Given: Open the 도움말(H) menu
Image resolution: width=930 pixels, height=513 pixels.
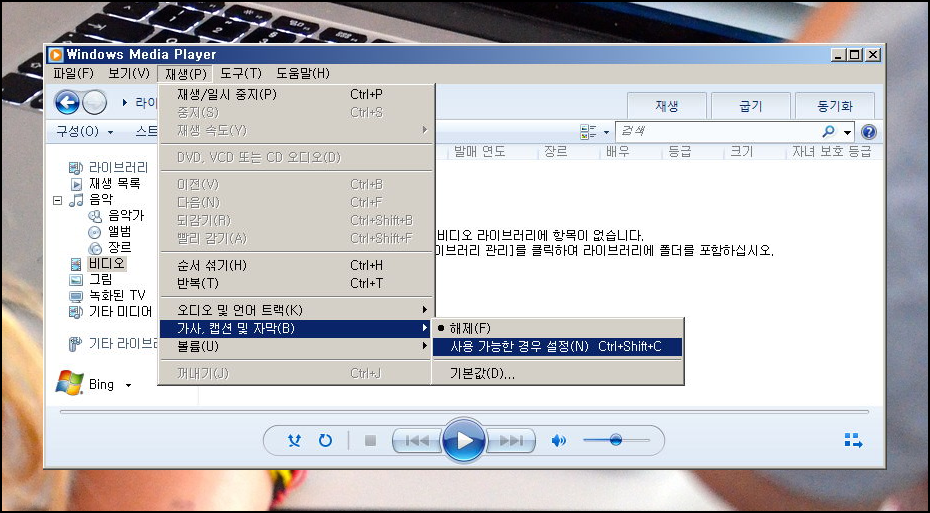Looking at the screenshot, I should point(302,74).
